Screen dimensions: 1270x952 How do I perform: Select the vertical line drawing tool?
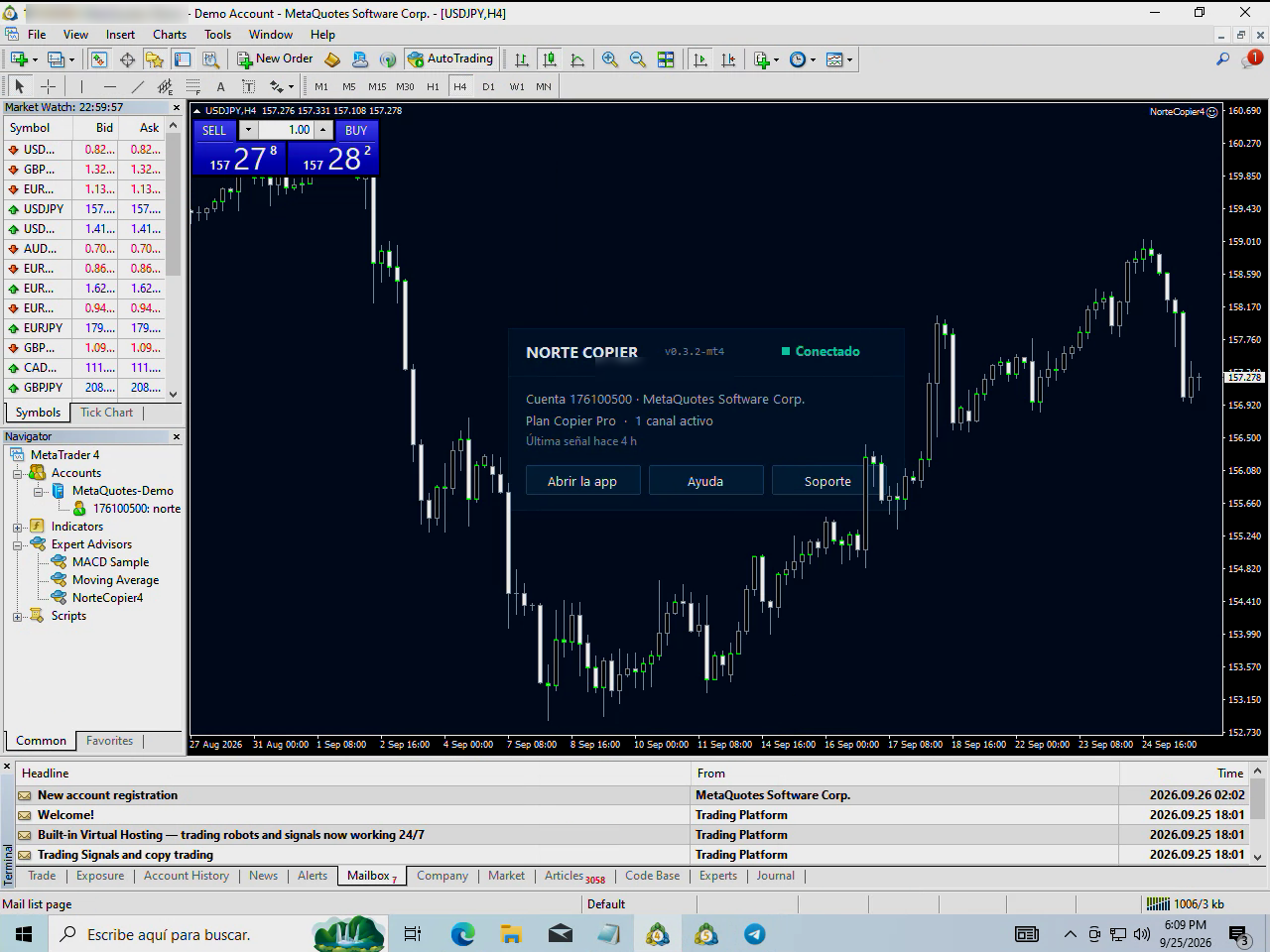tap(81, 86)
